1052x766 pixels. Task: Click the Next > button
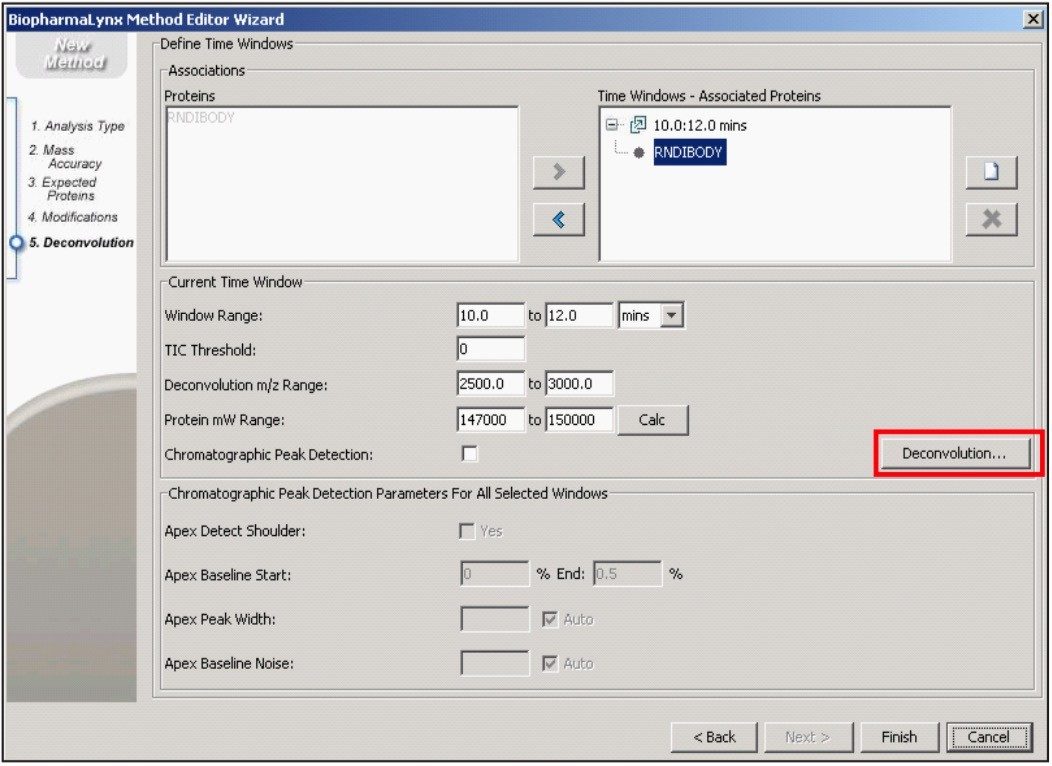[808, 737]
